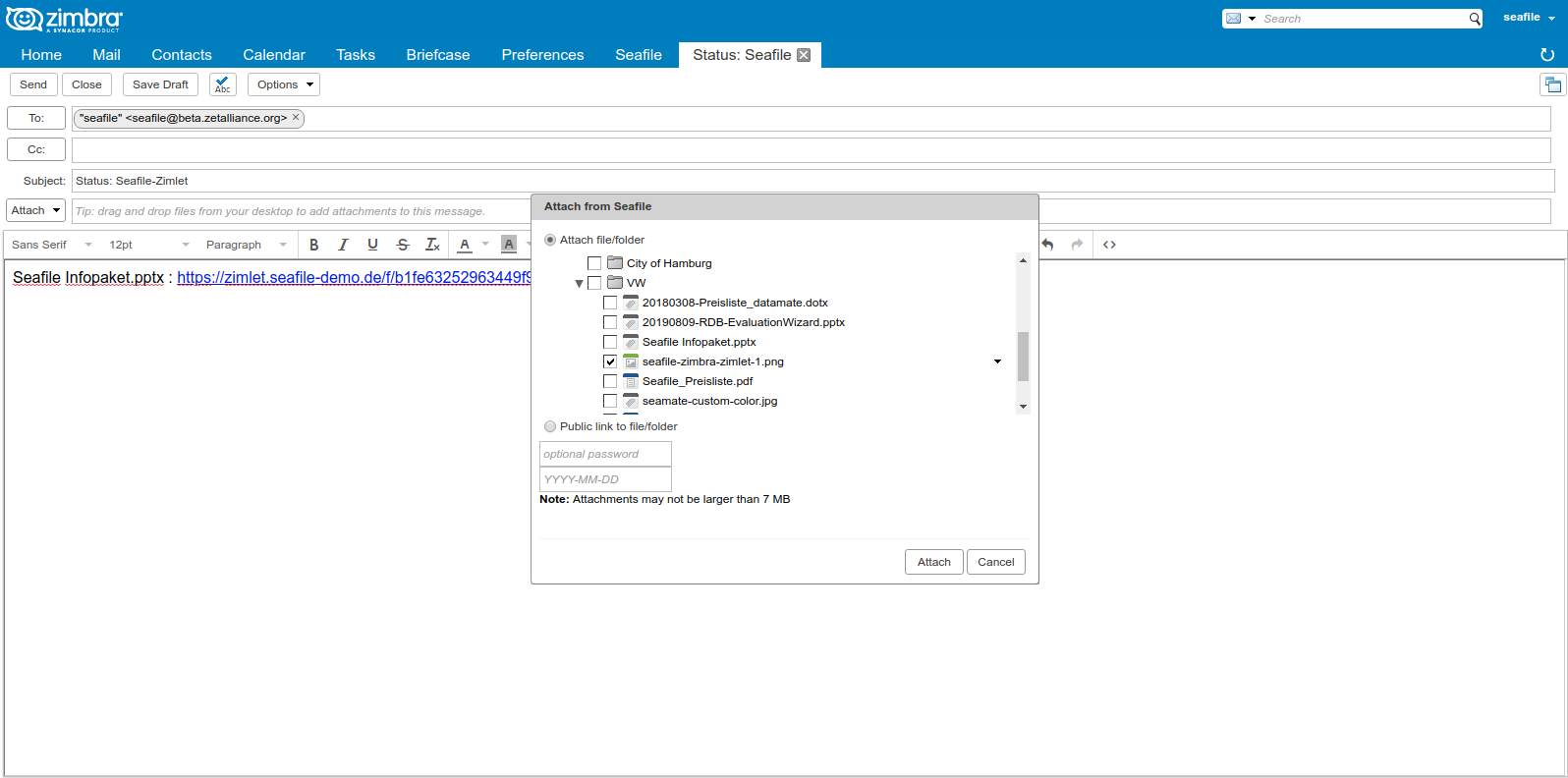Check the Seafile Infopaket.pptx checkbox
Image resolution: width=1568 pixels, height=778 pixels.
[610, 342]
